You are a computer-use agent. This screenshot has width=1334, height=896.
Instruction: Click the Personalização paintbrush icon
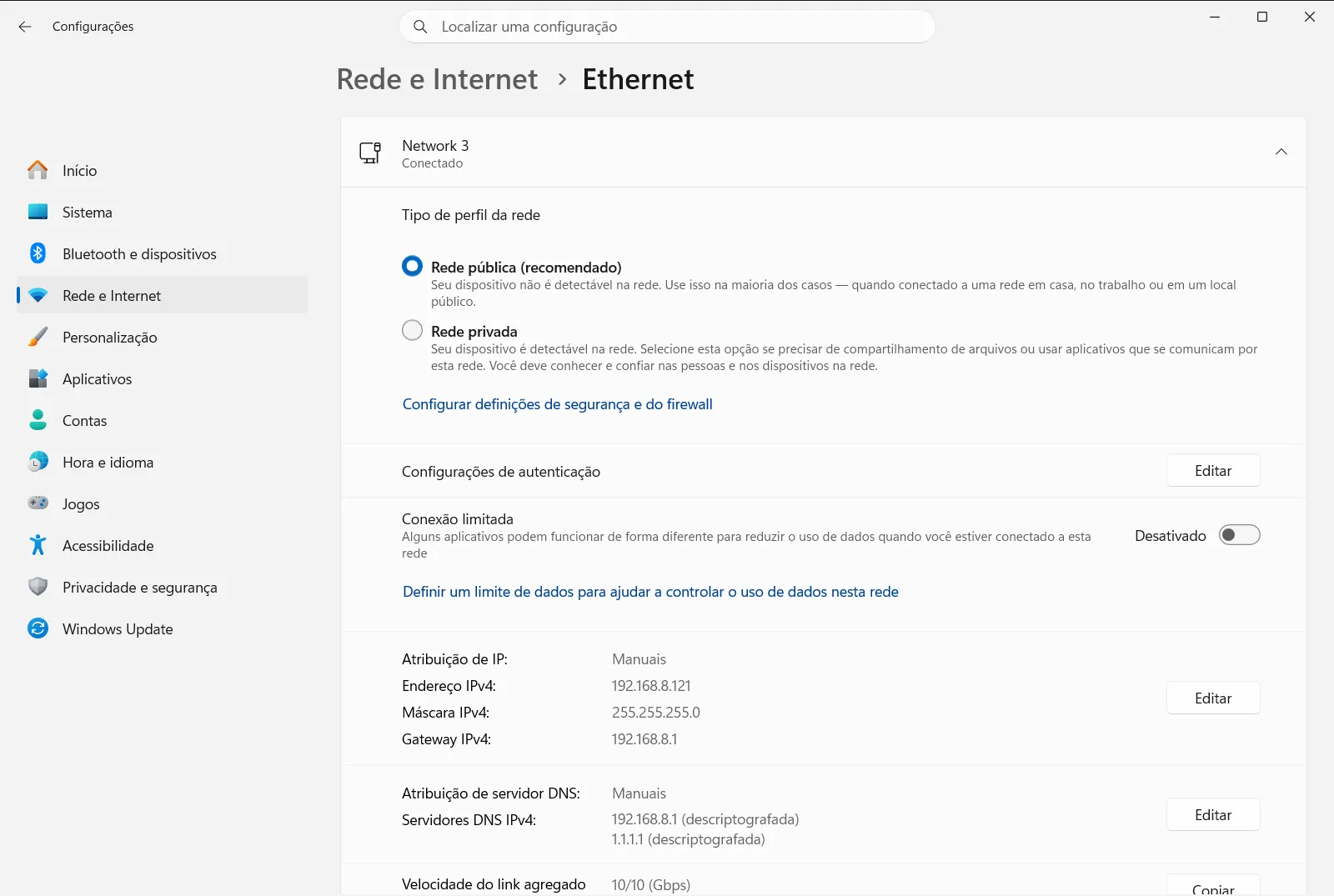coord(38,337)
